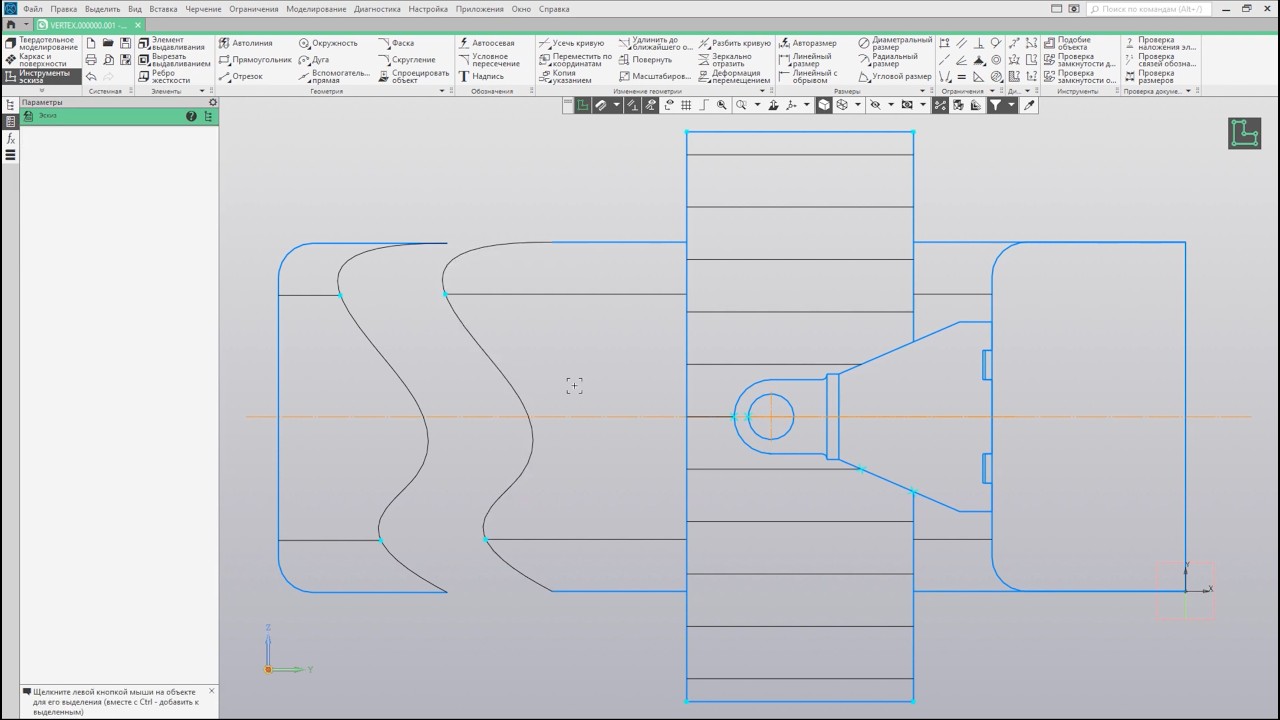Open the Моделирование menu
Viewport: 1280px width, 720px height.
pyautogui.click(x=316, y=9)
